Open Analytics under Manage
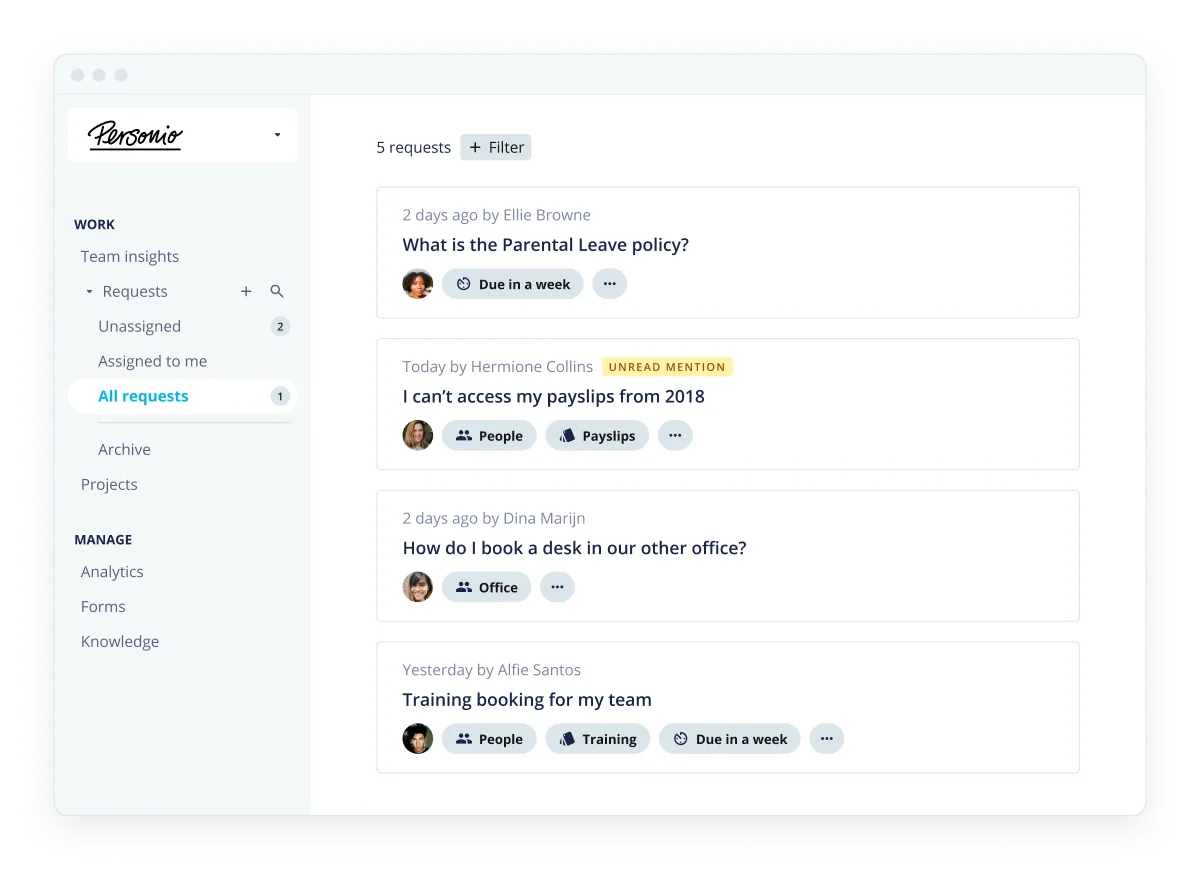This screenshot has height=870, width=1201. (x=112, y=571)
